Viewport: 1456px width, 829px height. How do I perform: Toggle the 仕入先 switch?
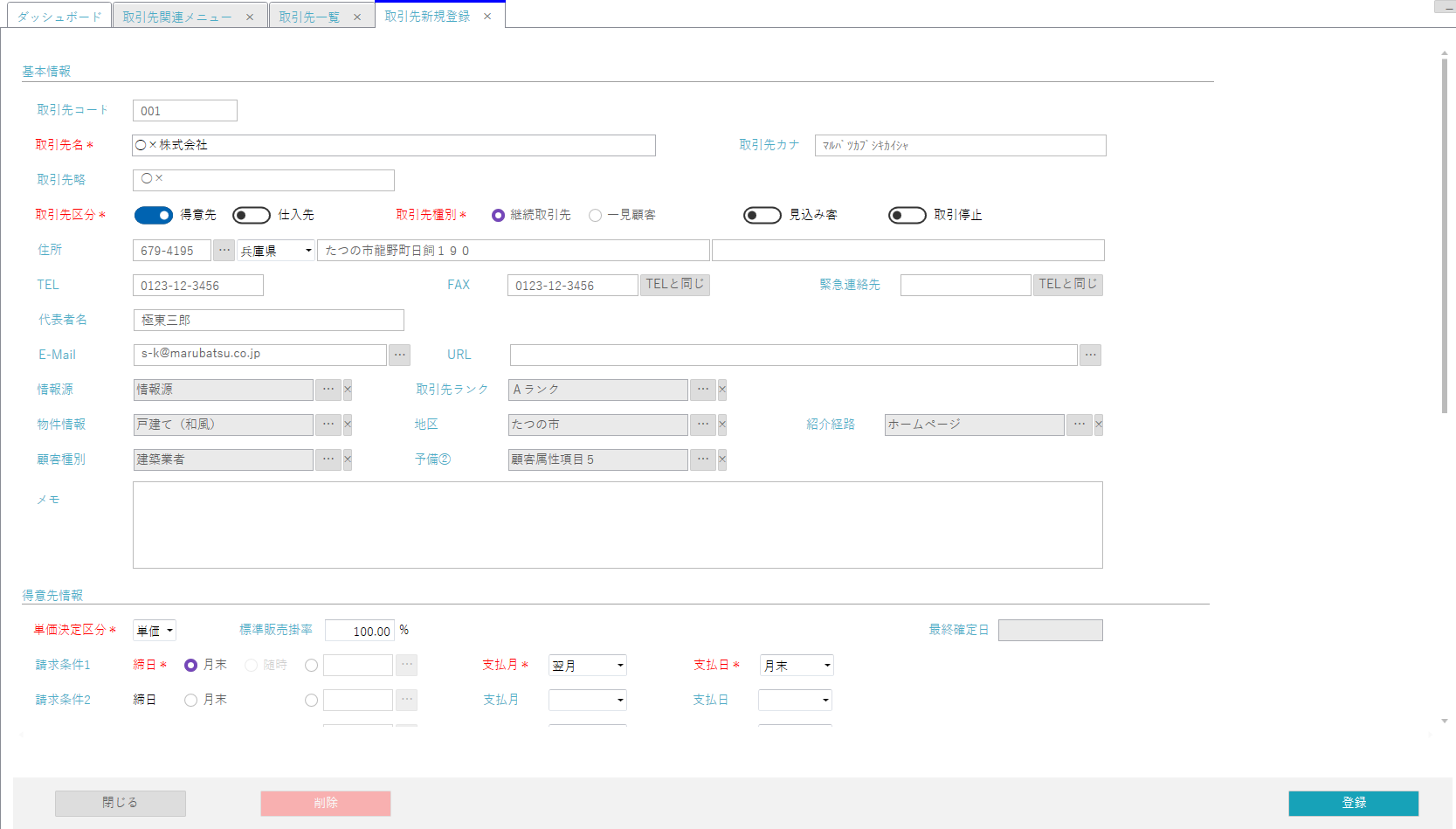(252, 215)
